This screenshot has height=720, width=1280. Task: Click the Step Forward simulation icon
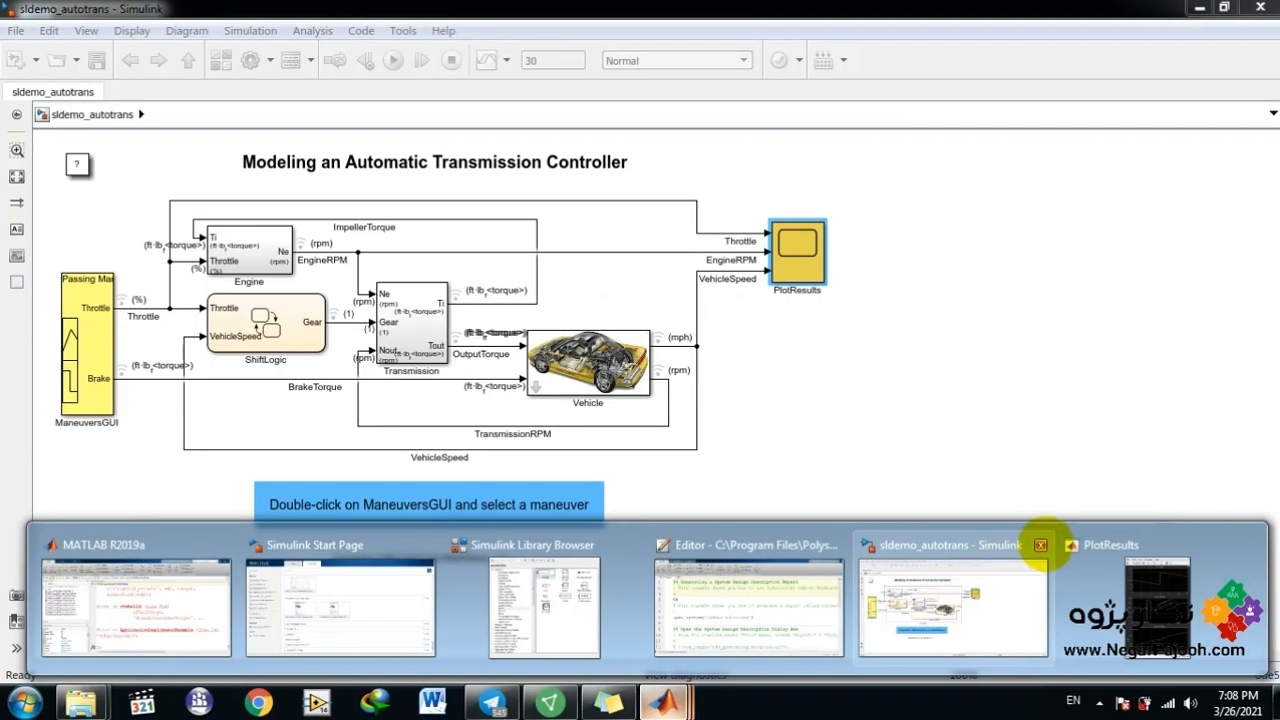(421, 61)
